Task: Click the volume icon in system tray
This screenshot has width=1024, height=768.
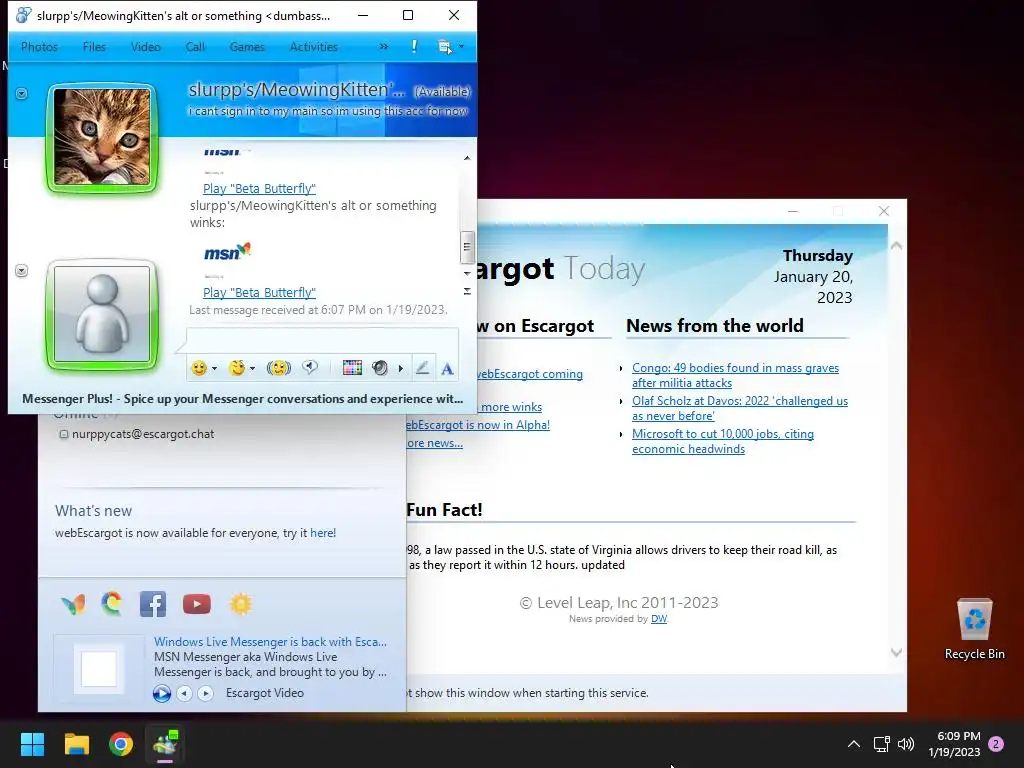Action: click(906, 744)
